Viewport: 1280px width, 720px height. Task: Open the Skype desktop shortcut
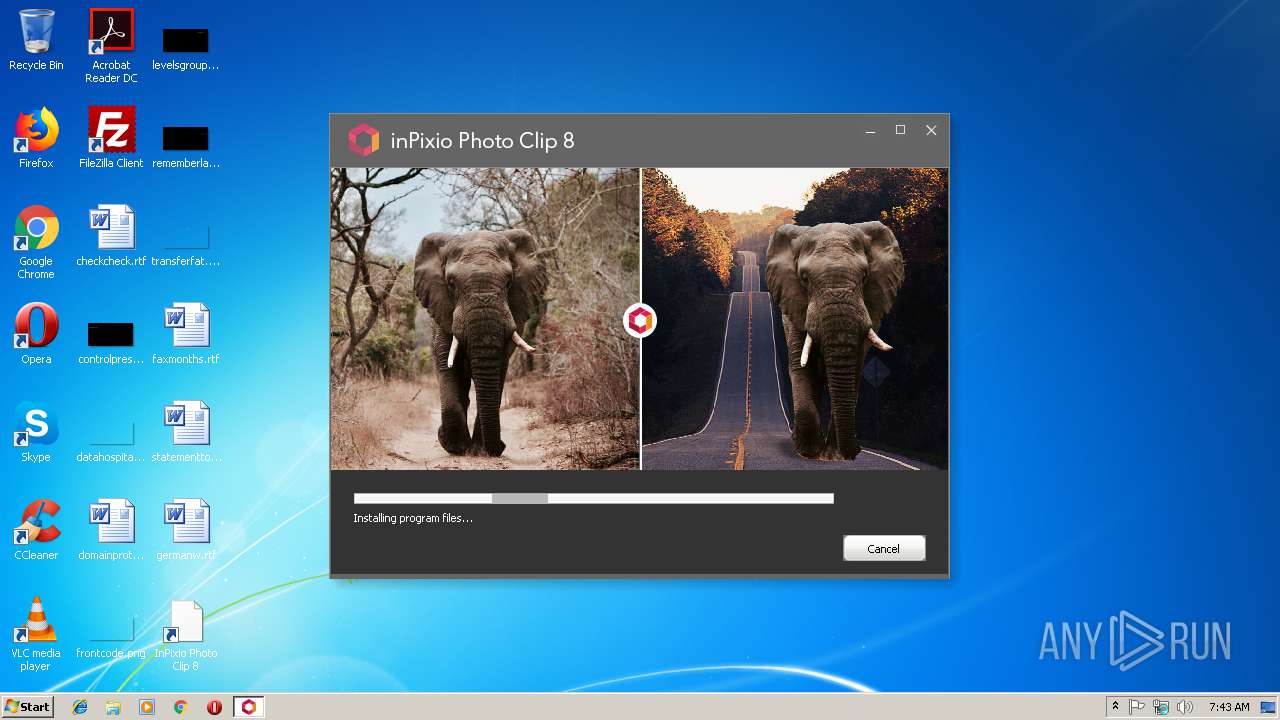36,432
